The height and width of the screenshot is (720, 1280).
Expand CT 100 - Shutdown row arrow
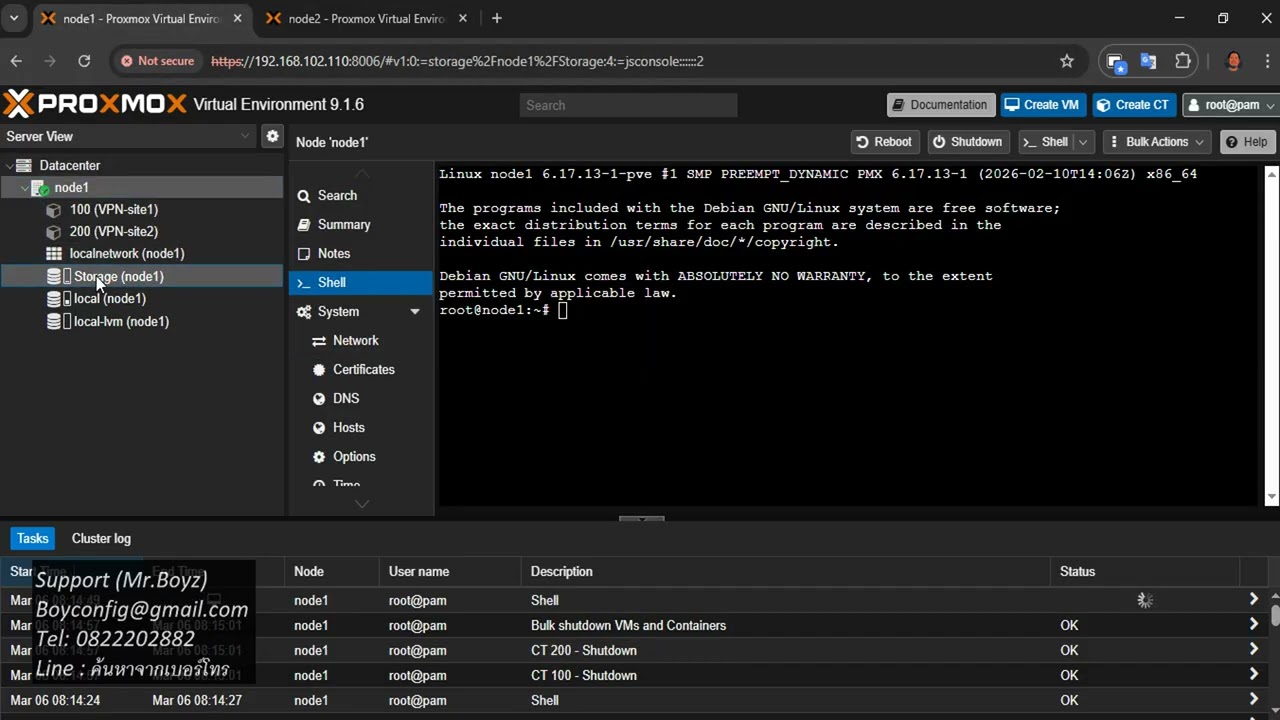1253,675
